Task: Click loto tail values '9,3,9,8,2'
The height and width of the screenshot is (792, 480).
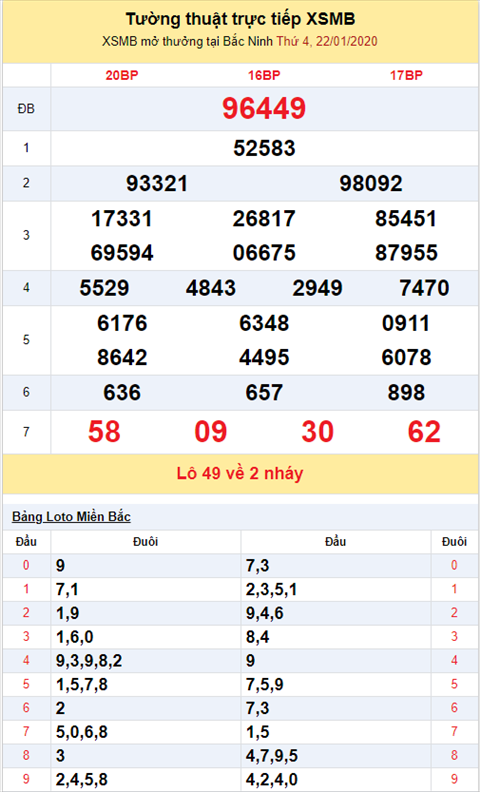Action: 89,661
